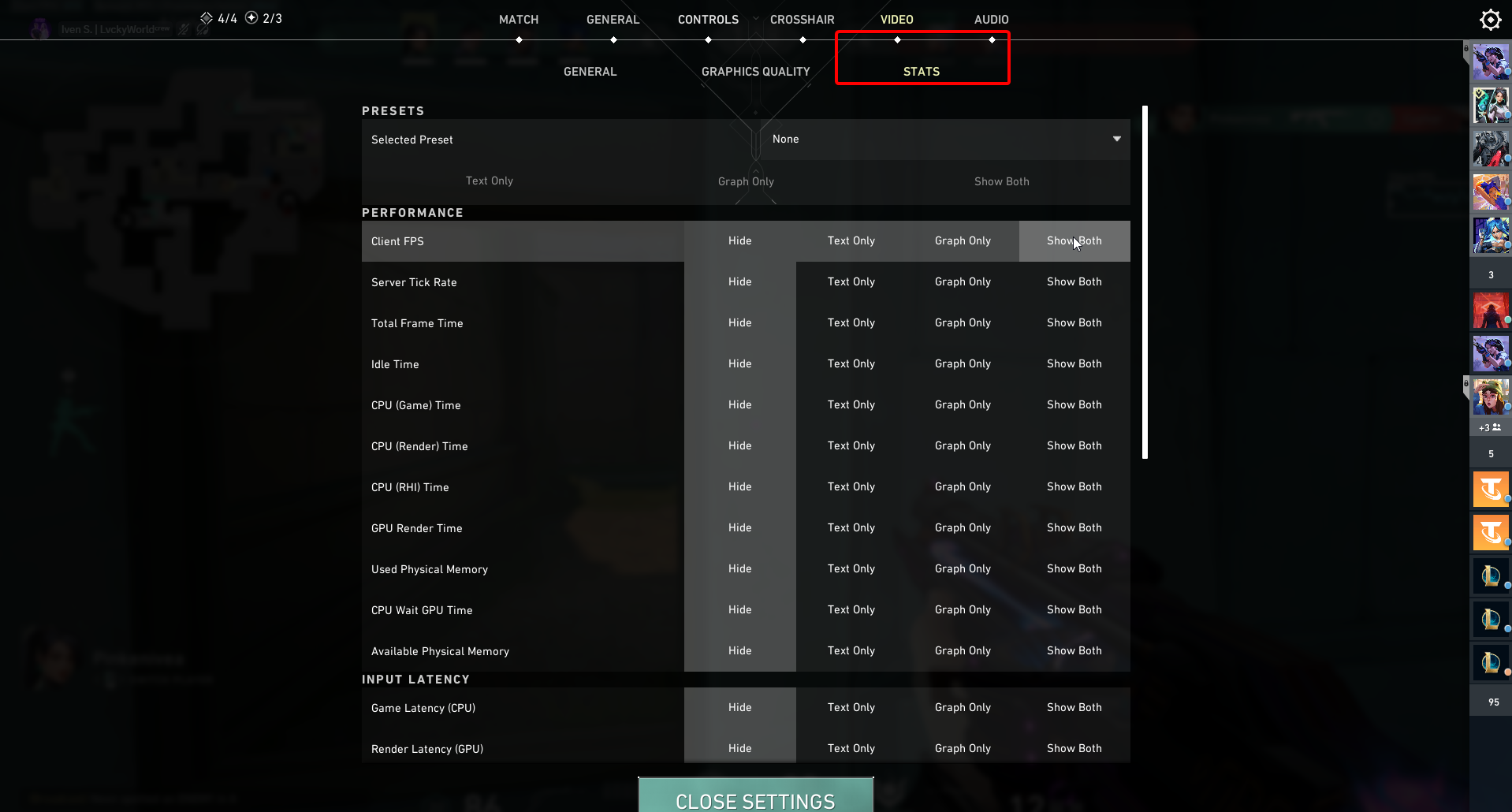
Task: Switch to the CROSSHAIR tab
Action: 802,20
